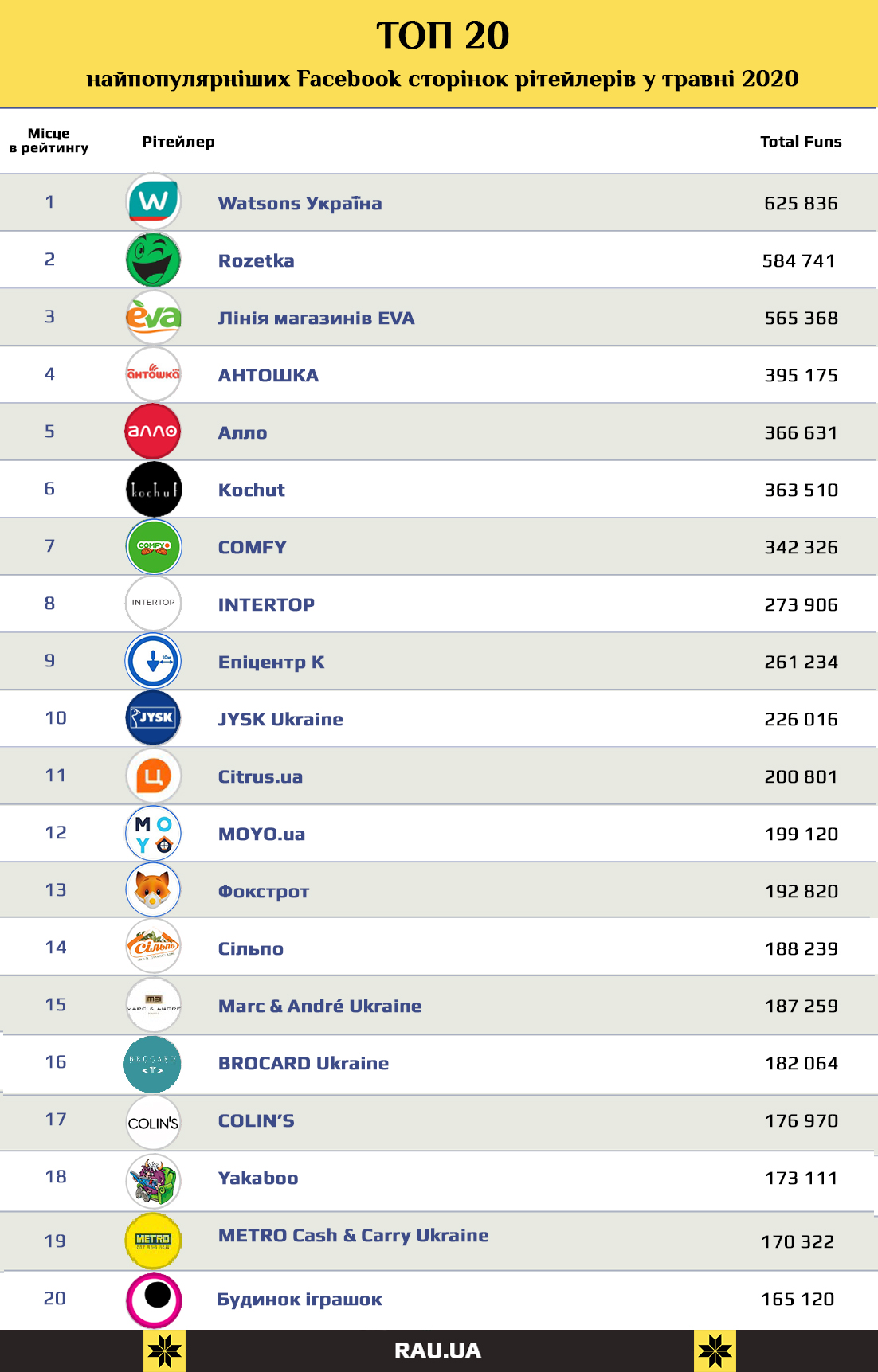Select the MOYO.ua retailer name
This screenshot has width=878, height=1372.
tap(261, 835)
